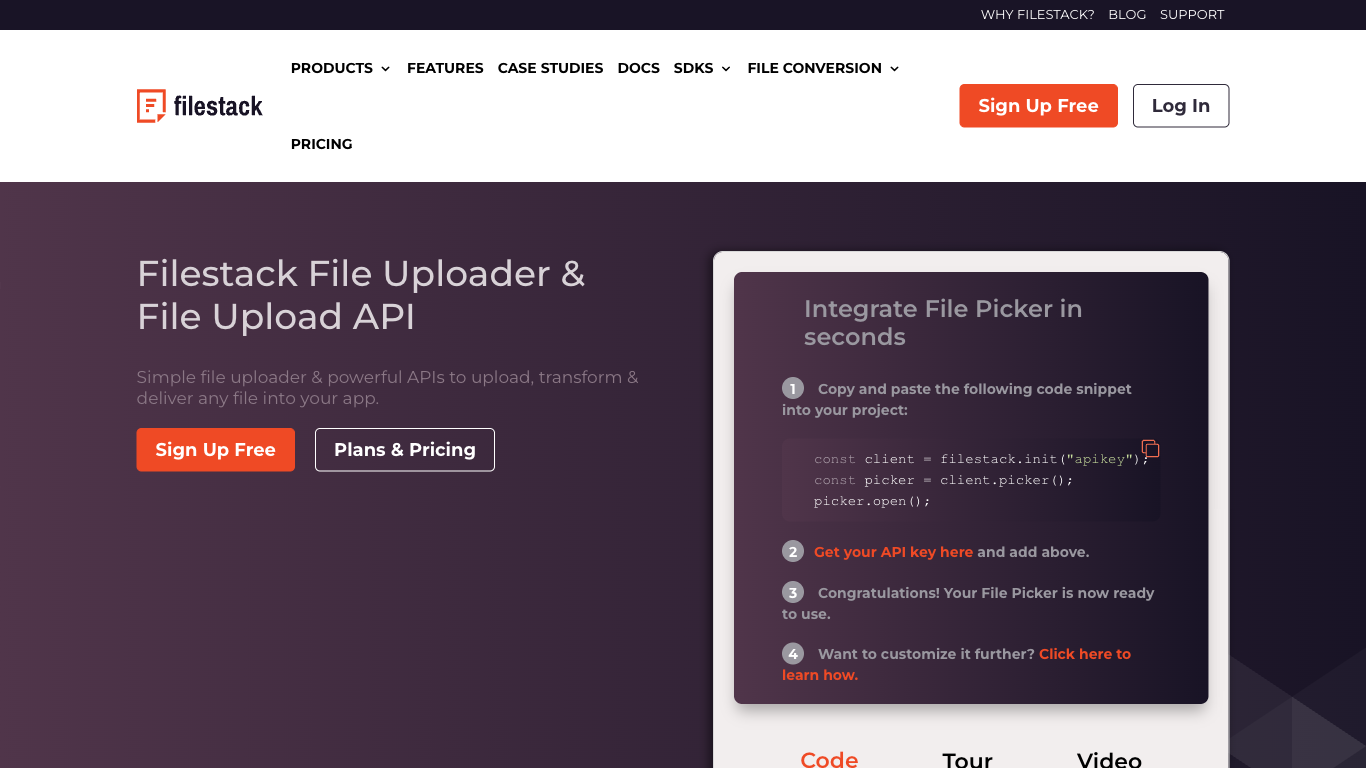
Task: Go to Docs in navigation
Action: tap(639, 68)
